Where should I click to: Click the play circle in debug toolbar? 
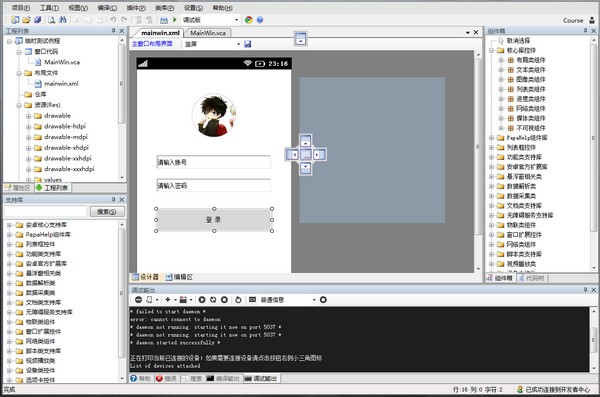pos(202,300)
